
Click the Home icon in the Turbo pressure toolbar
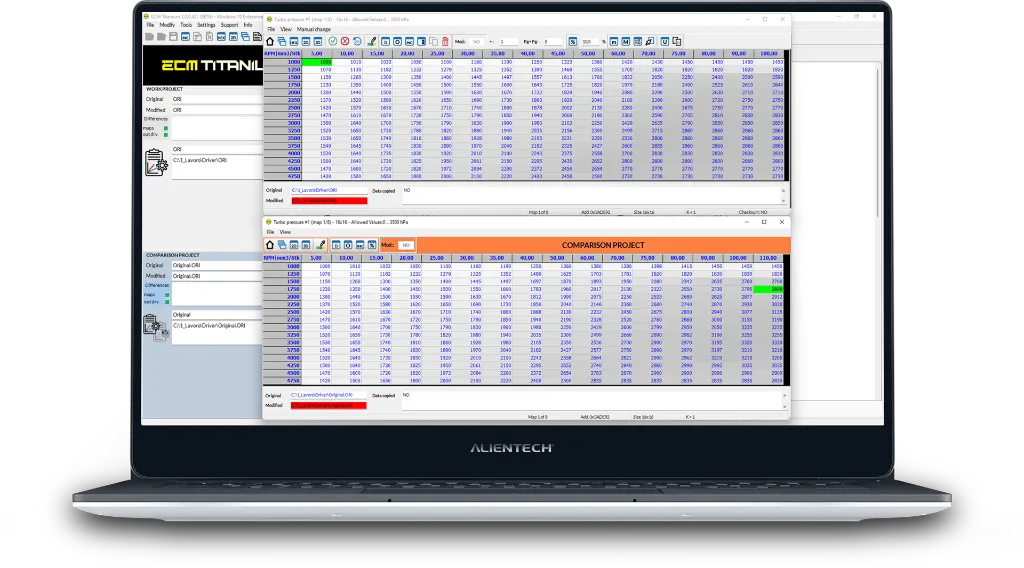[x=270, y=41]
